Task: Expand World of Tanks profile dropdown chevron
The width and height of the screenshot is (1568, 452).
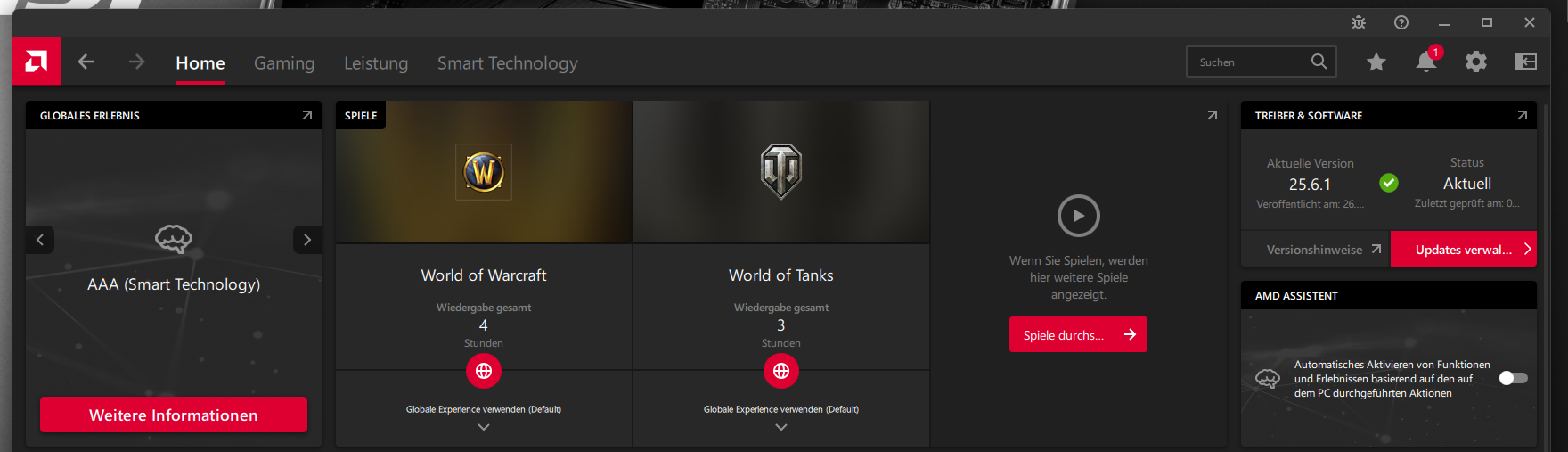Action: (x=781, y=427)
